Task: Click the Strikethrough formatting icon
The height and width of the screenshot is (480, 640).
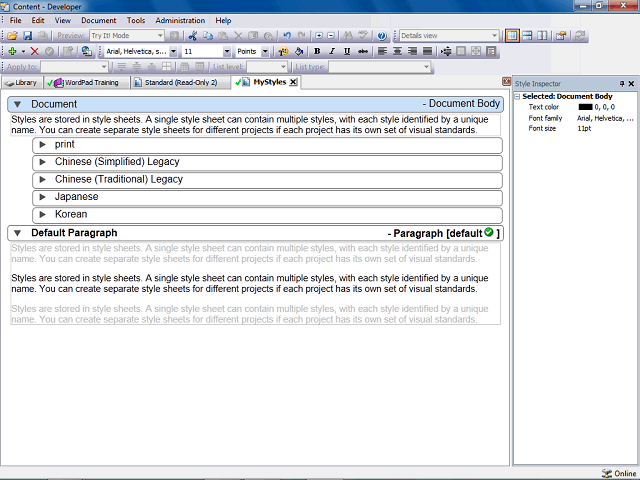Action: (x=362, y=51)
